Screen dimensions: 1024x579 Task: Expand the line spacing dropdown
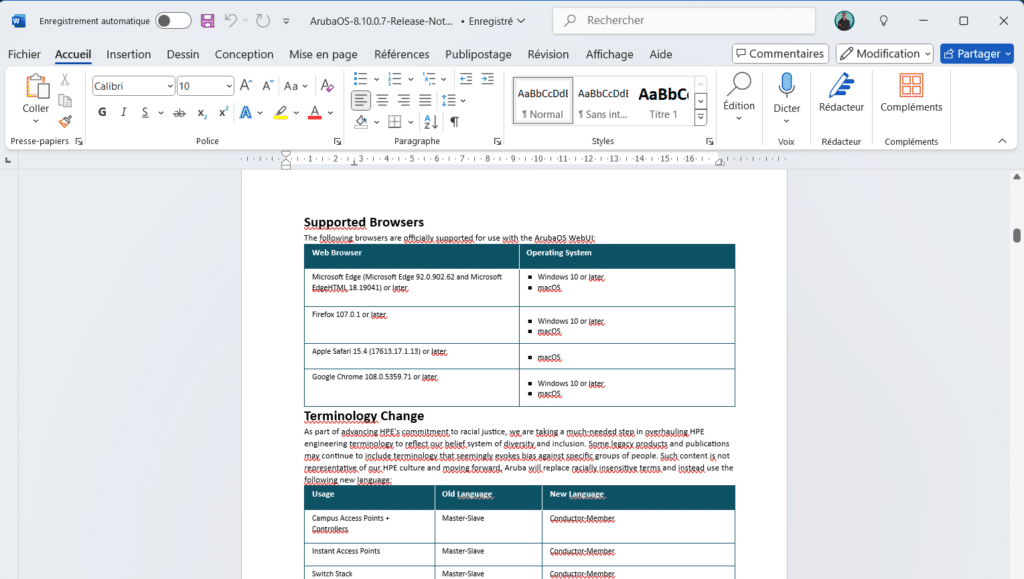click(x=463, y=101)
